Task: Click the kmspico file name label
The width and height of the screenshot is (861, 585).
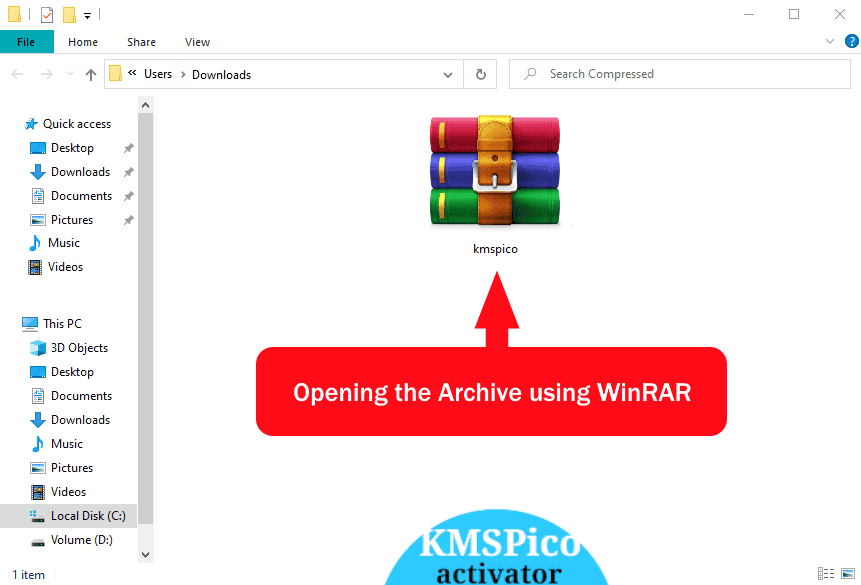Action: (x=495, y=249)
